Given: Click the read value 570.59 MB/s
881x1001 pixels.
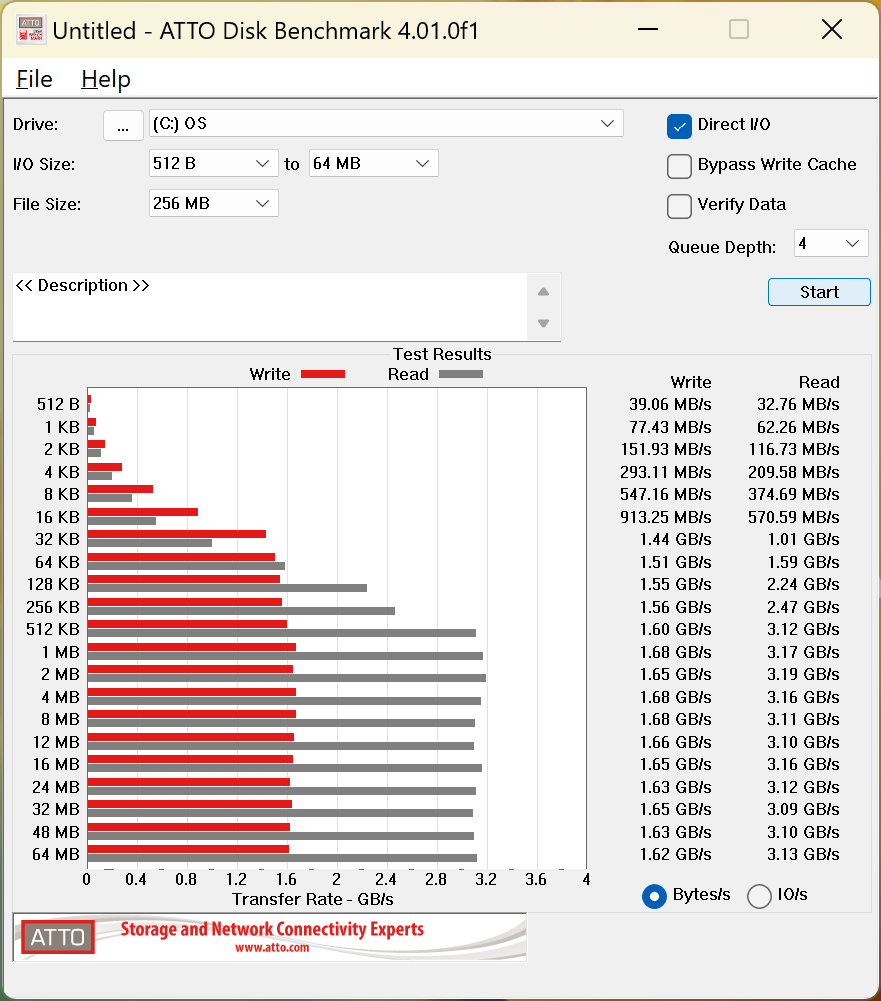Looking at the screenshot, I should coord(794,517).
